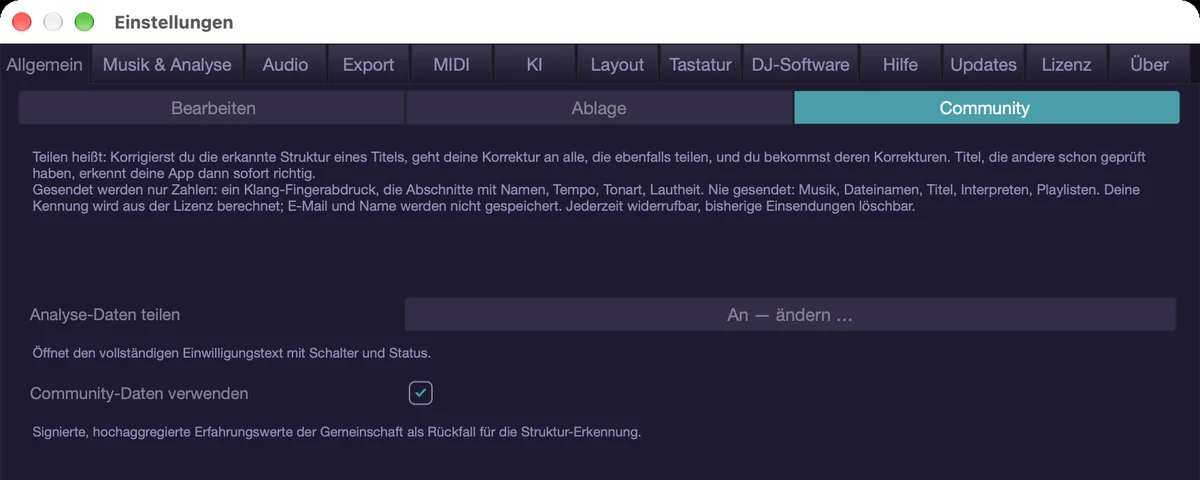Viewport: 1200px width, 480px height.
Task: Open the Allgemein settings tab
Action: coord(45,64)
